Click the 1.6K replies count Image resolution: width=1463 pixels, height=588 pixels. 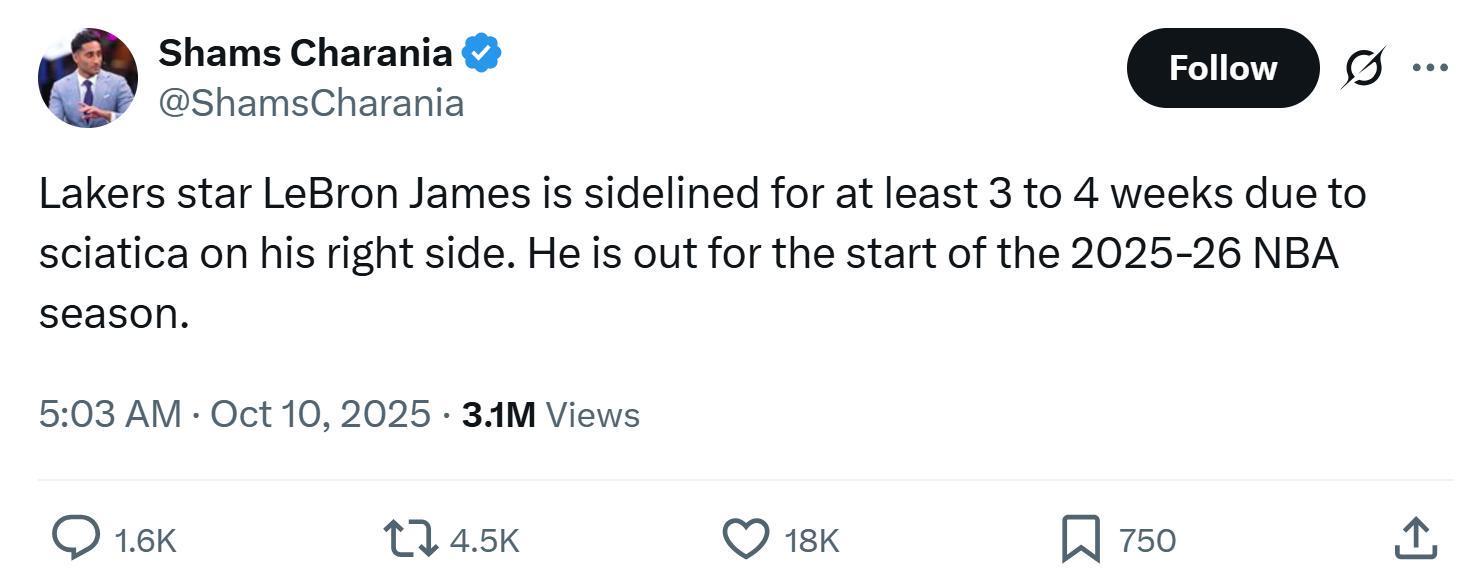click(x=145, y=541)
